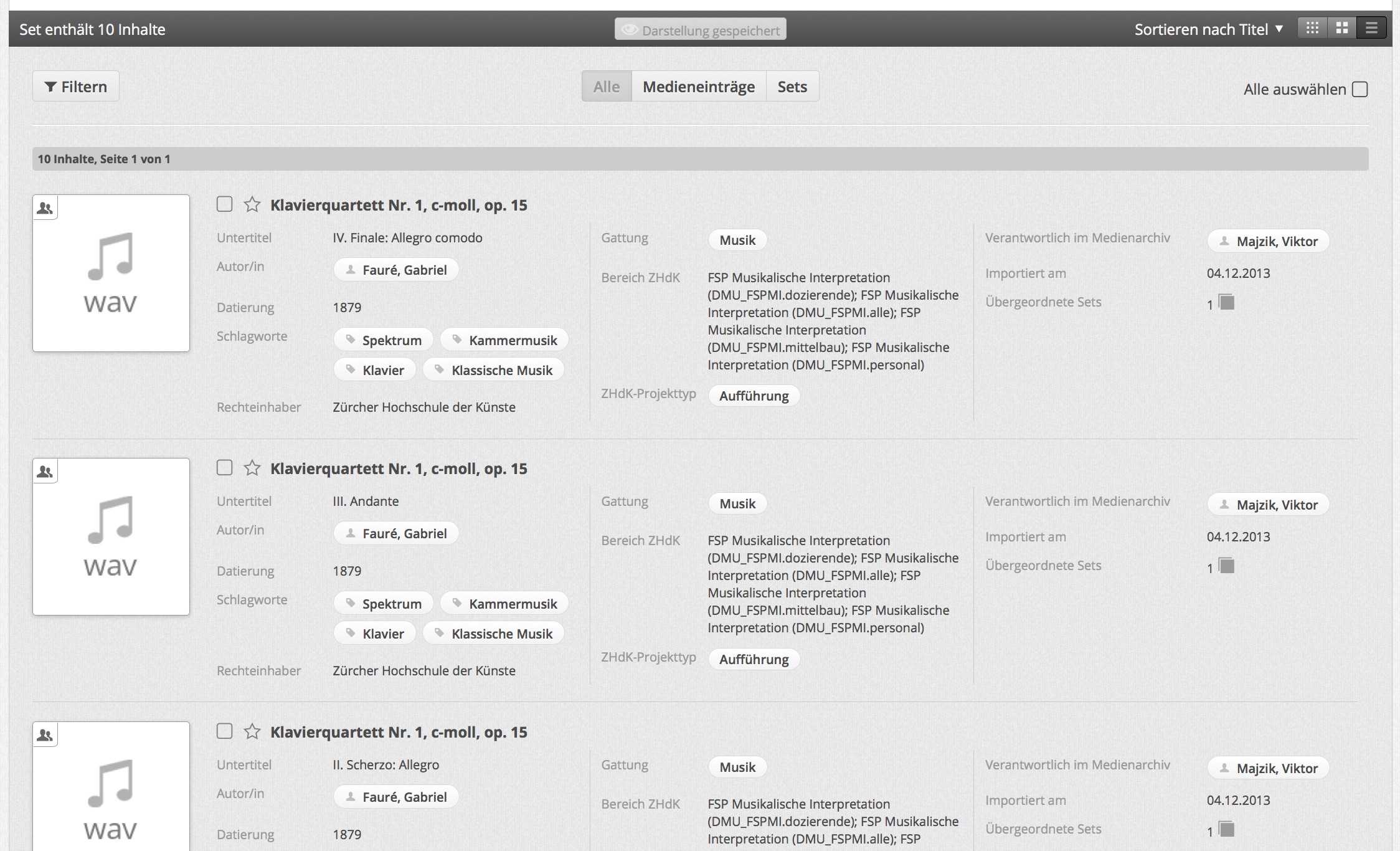
Task: Favorite the IV. Finale entry with star
Action: [x=252, y=205]
